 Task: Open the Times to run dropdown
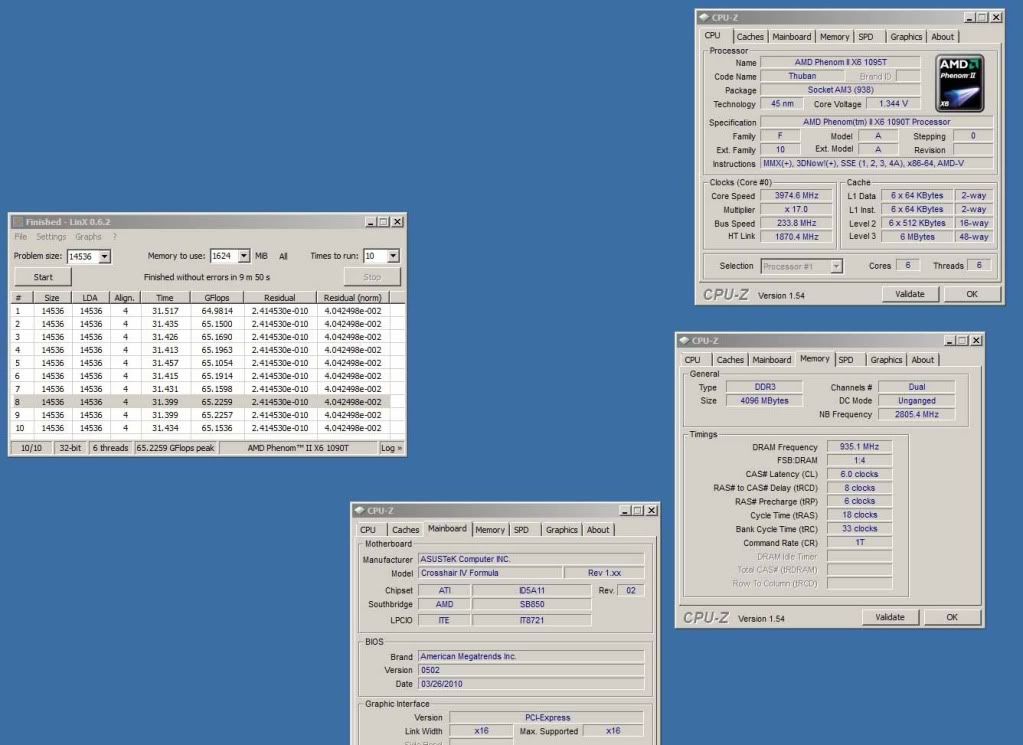point(393,256)
